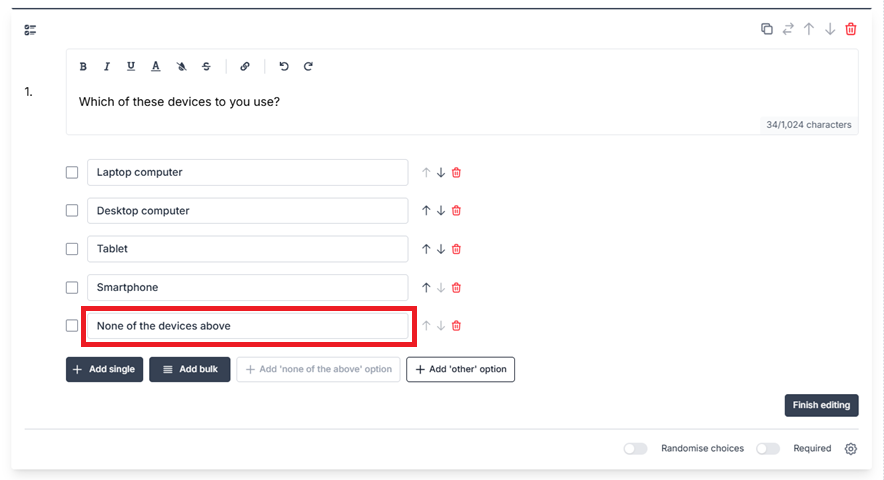This screenshot has width=884, height=480.
Task: Toggle underline formatting
Action: tap(131, 67)
